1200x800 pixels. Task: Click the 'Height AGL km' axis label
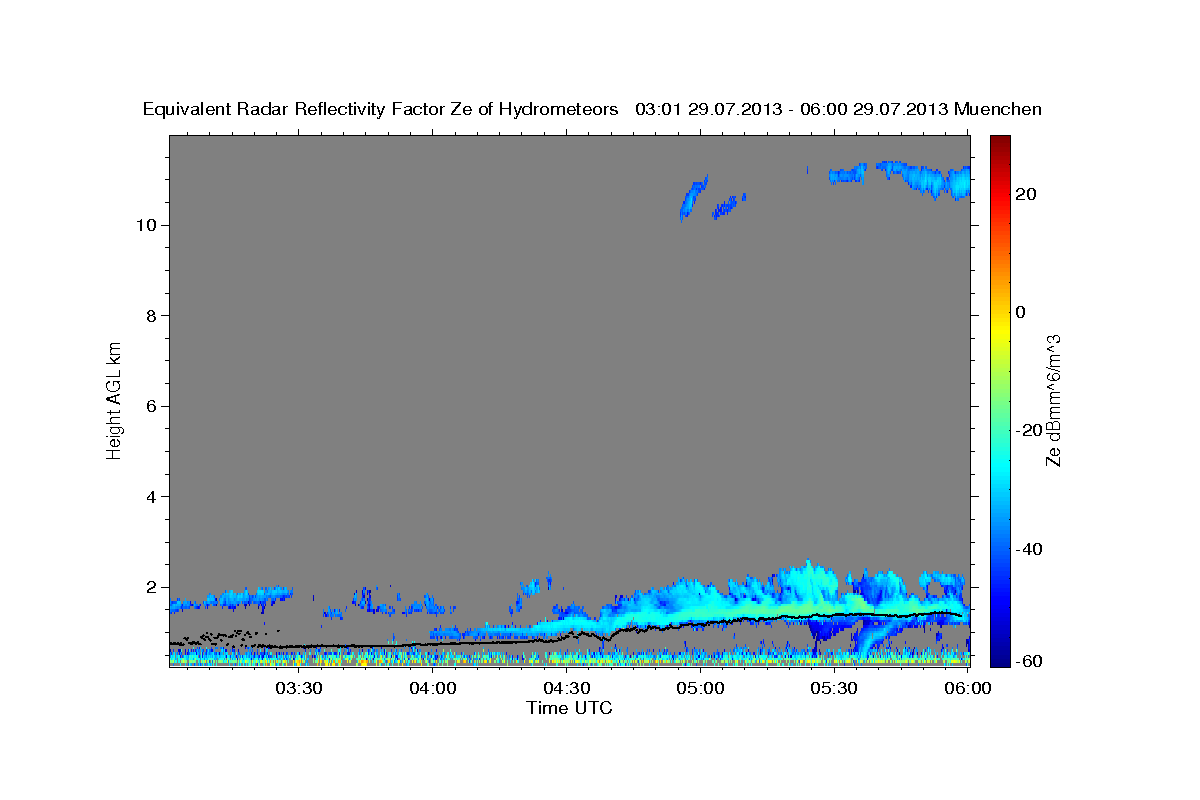pyautogui.click(x=115, y=399)
